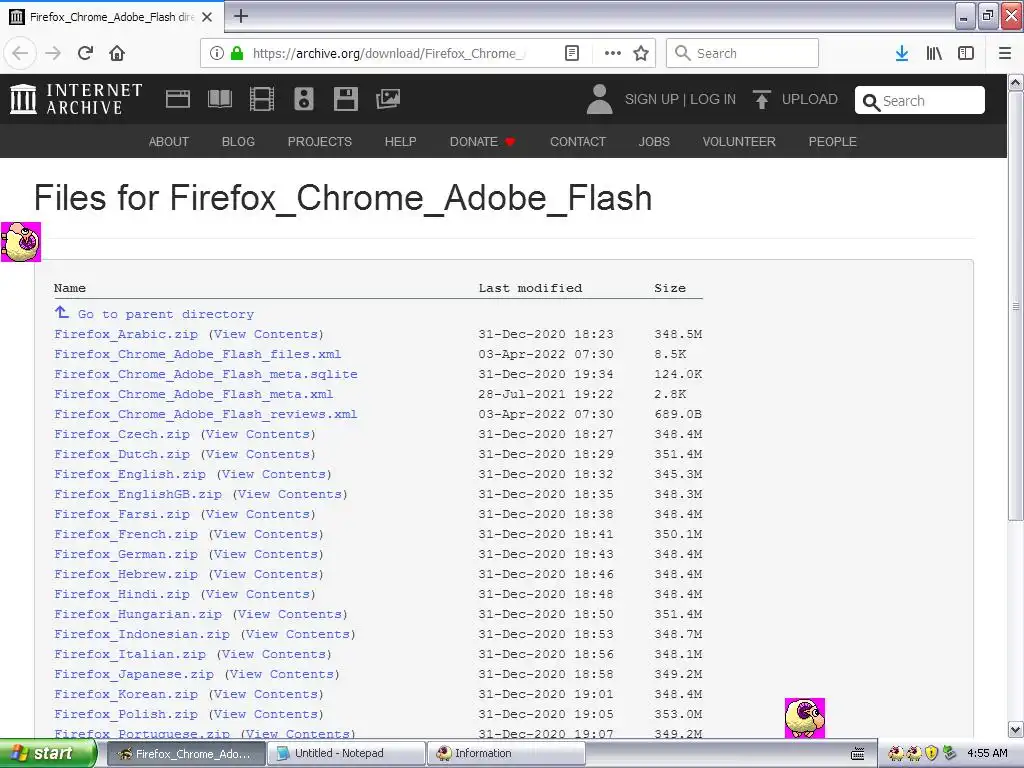Open the Web archive icon
The height and width of the screenshot is (768, 1024).
tap(178, 99)
